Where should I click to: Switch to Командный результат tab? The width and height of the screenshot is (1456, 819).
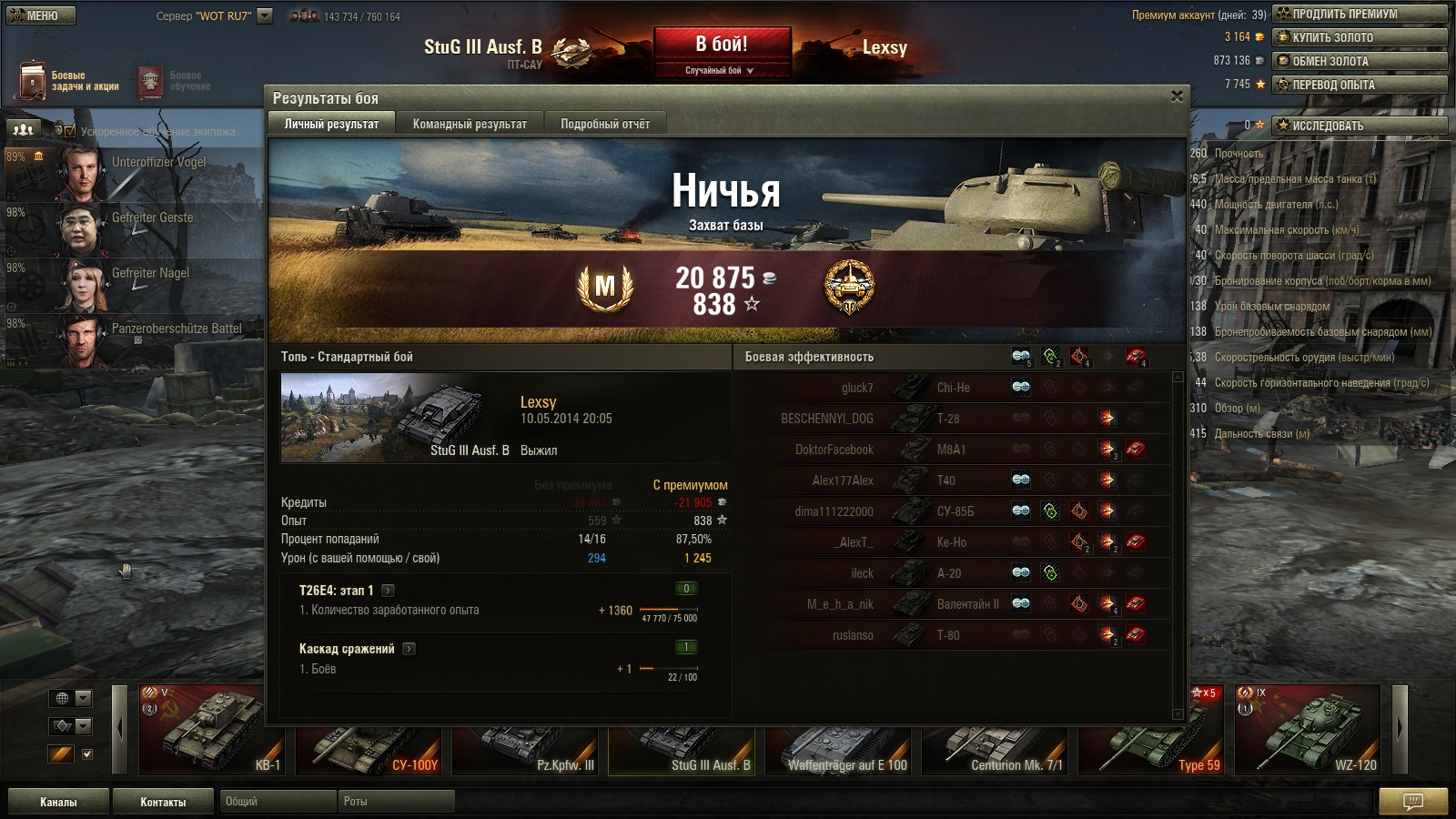point(470,124)
